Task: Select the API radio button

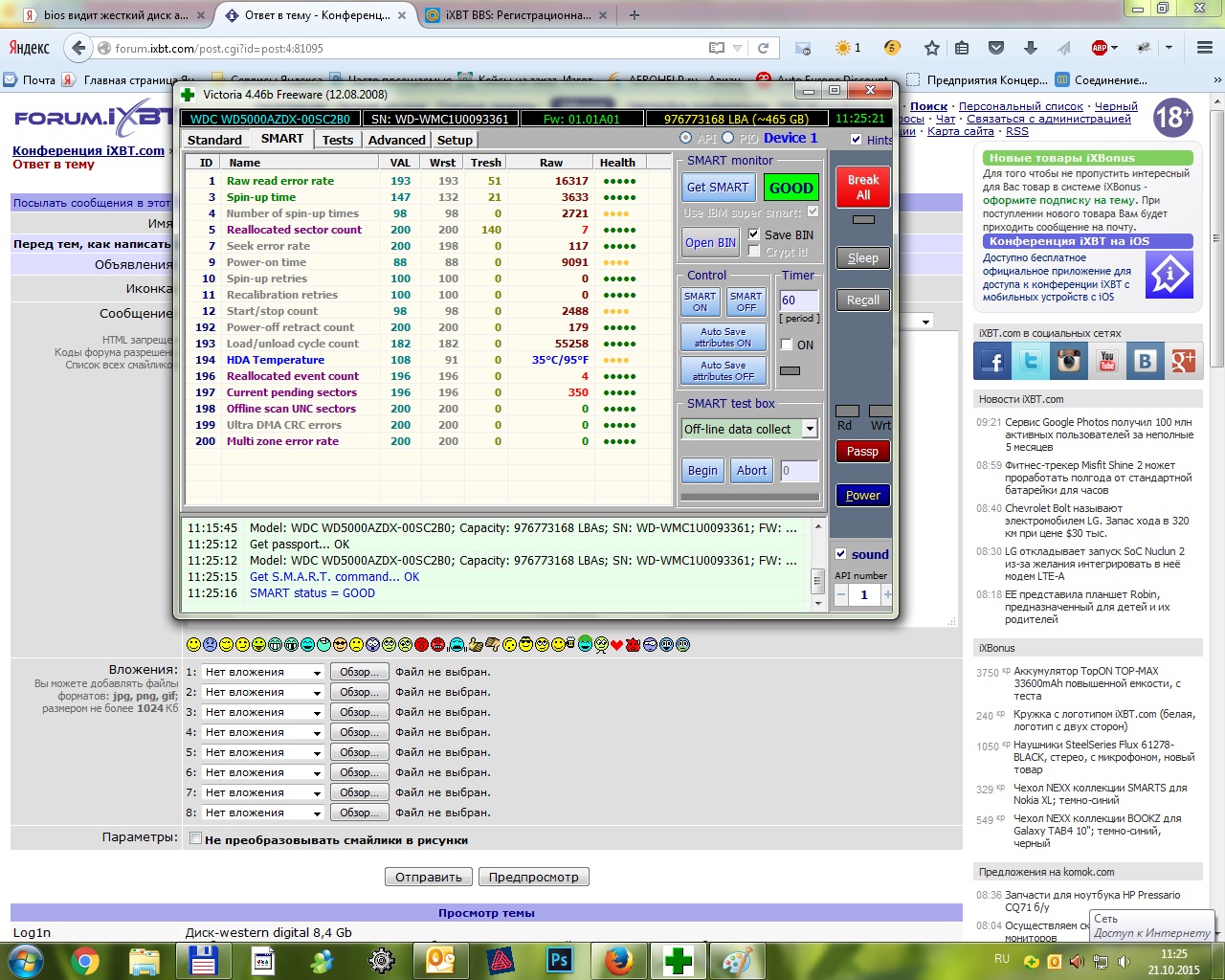Action: click(685, 138)
